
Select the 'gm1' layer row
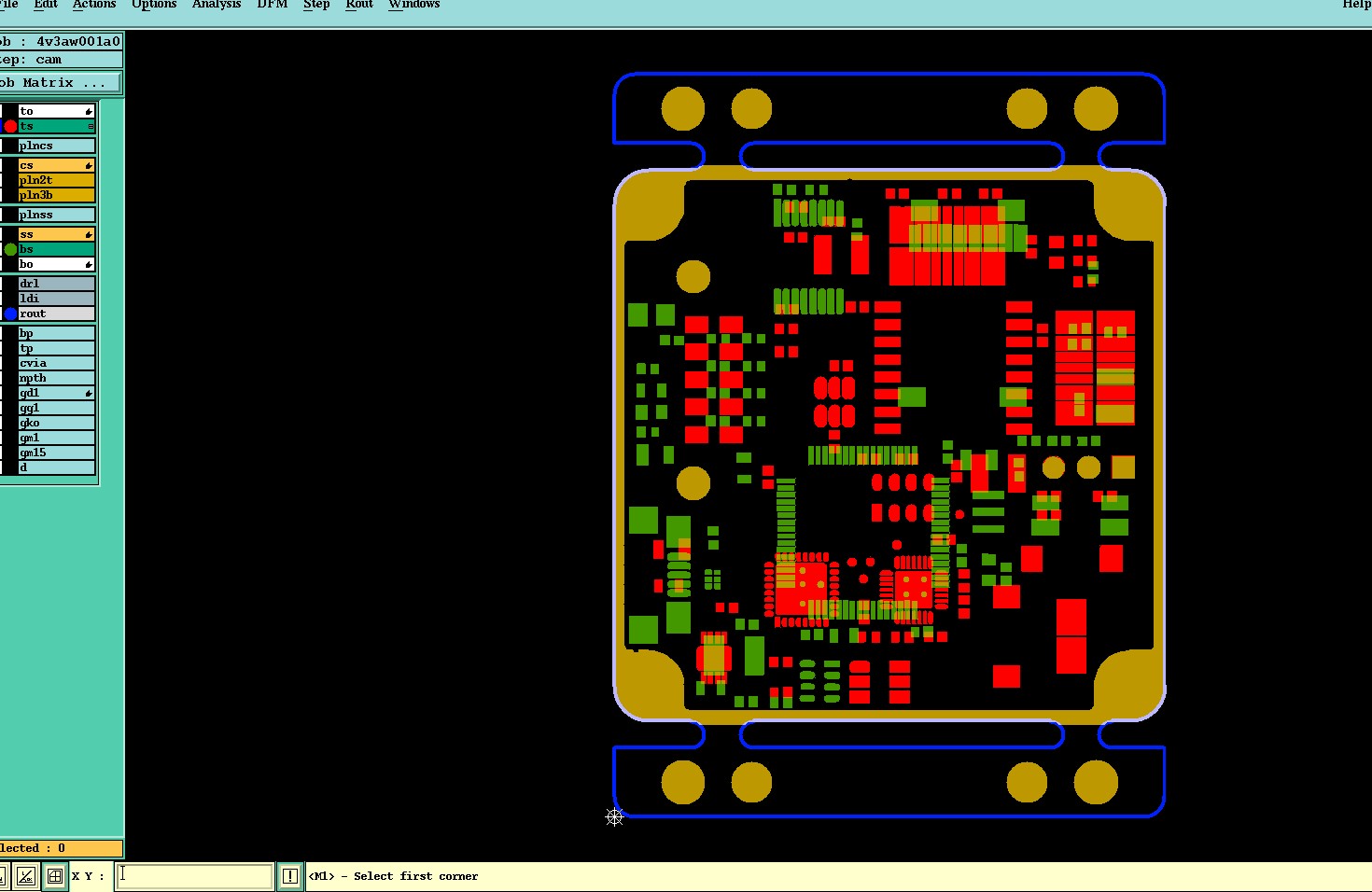click(x=56, y=438)
